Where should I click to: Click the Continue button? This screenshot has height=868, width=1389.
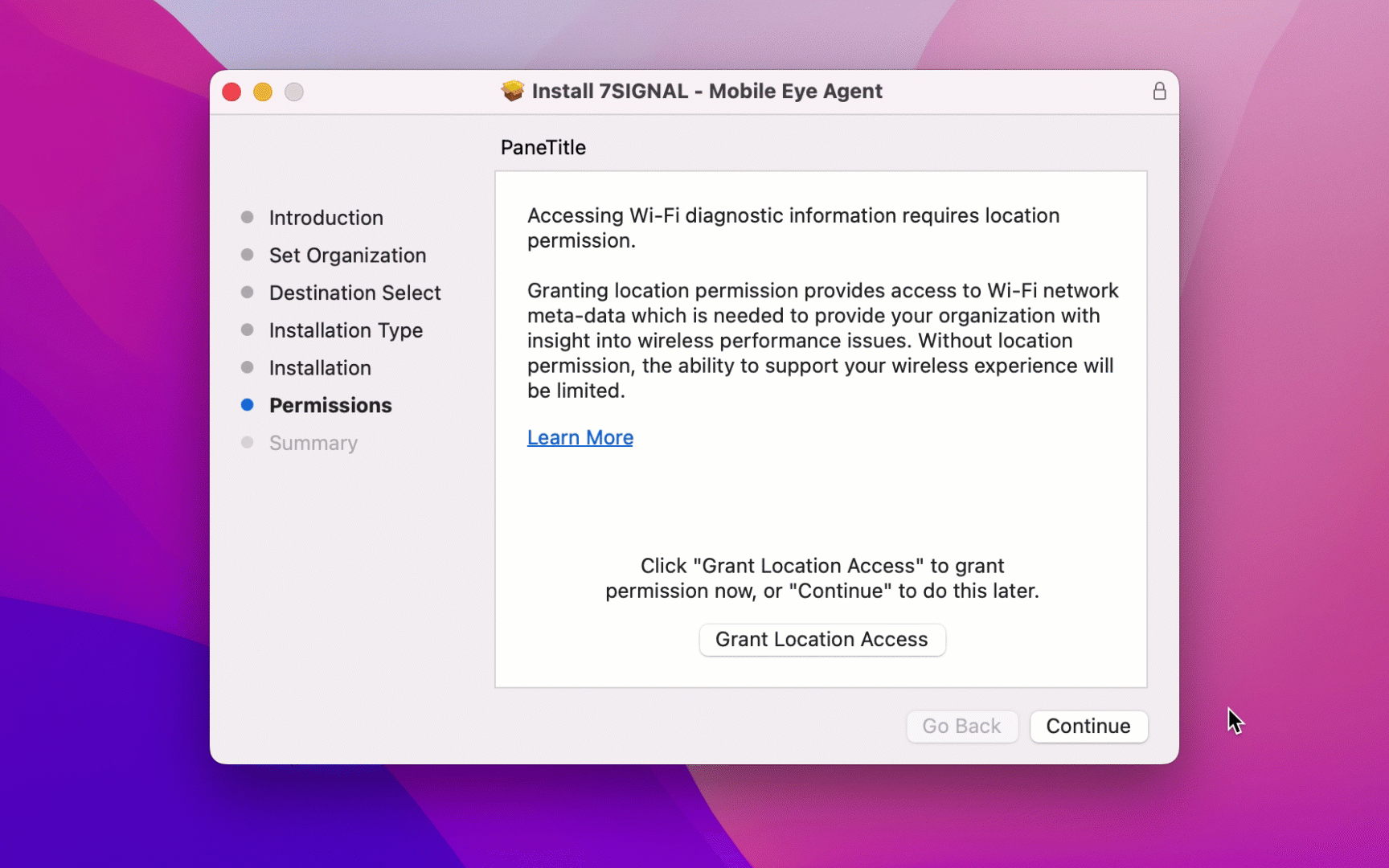(1088, 727)
